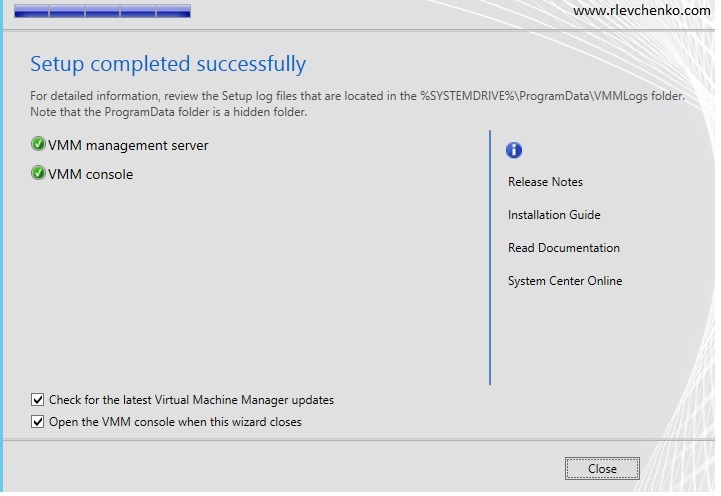The width and height of the screenshot is (721, 496).
Task: Select the Read Documentation link
Action: click(x=564, y=248)
